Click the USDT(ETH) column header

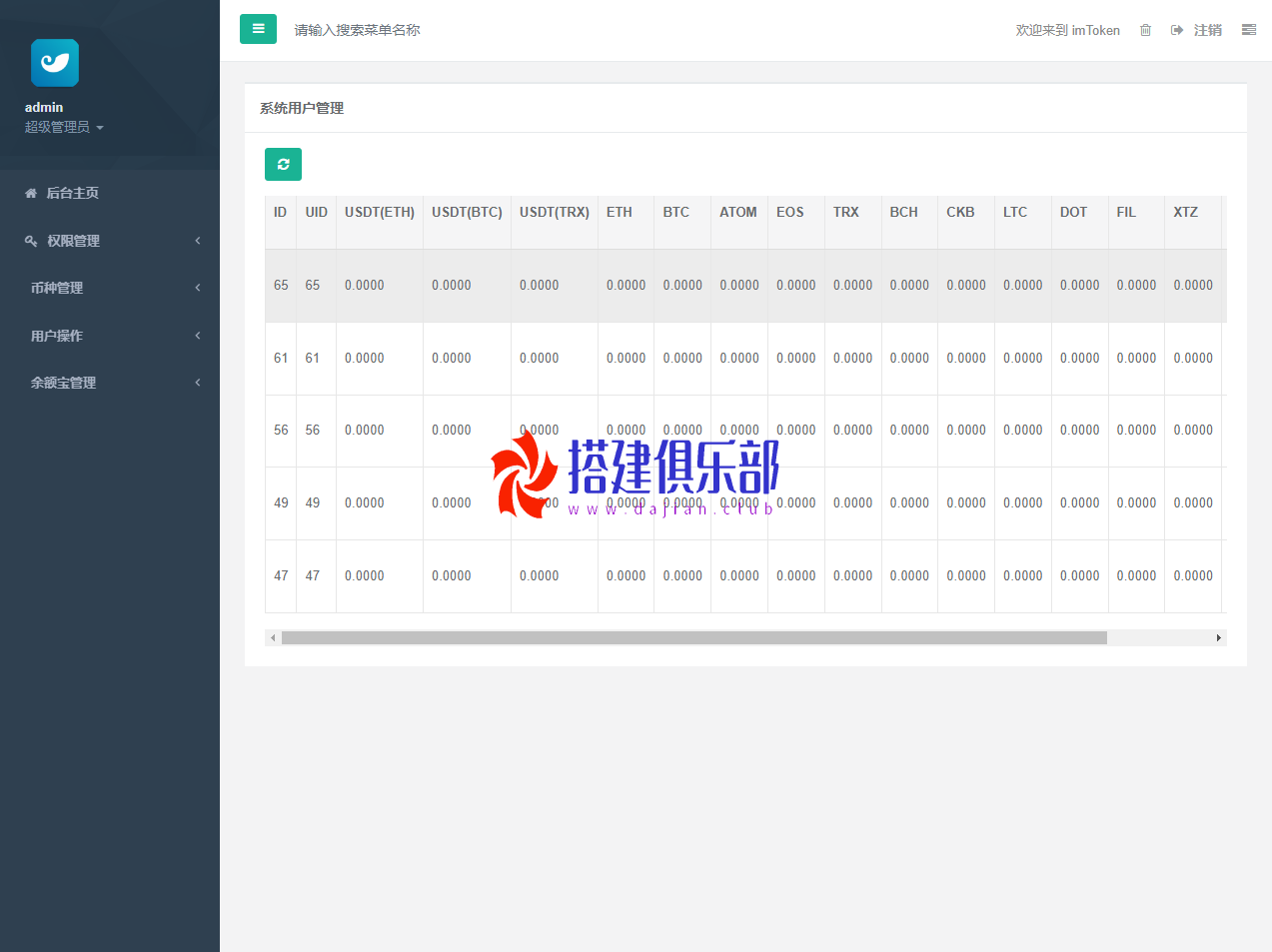(379, 212)
